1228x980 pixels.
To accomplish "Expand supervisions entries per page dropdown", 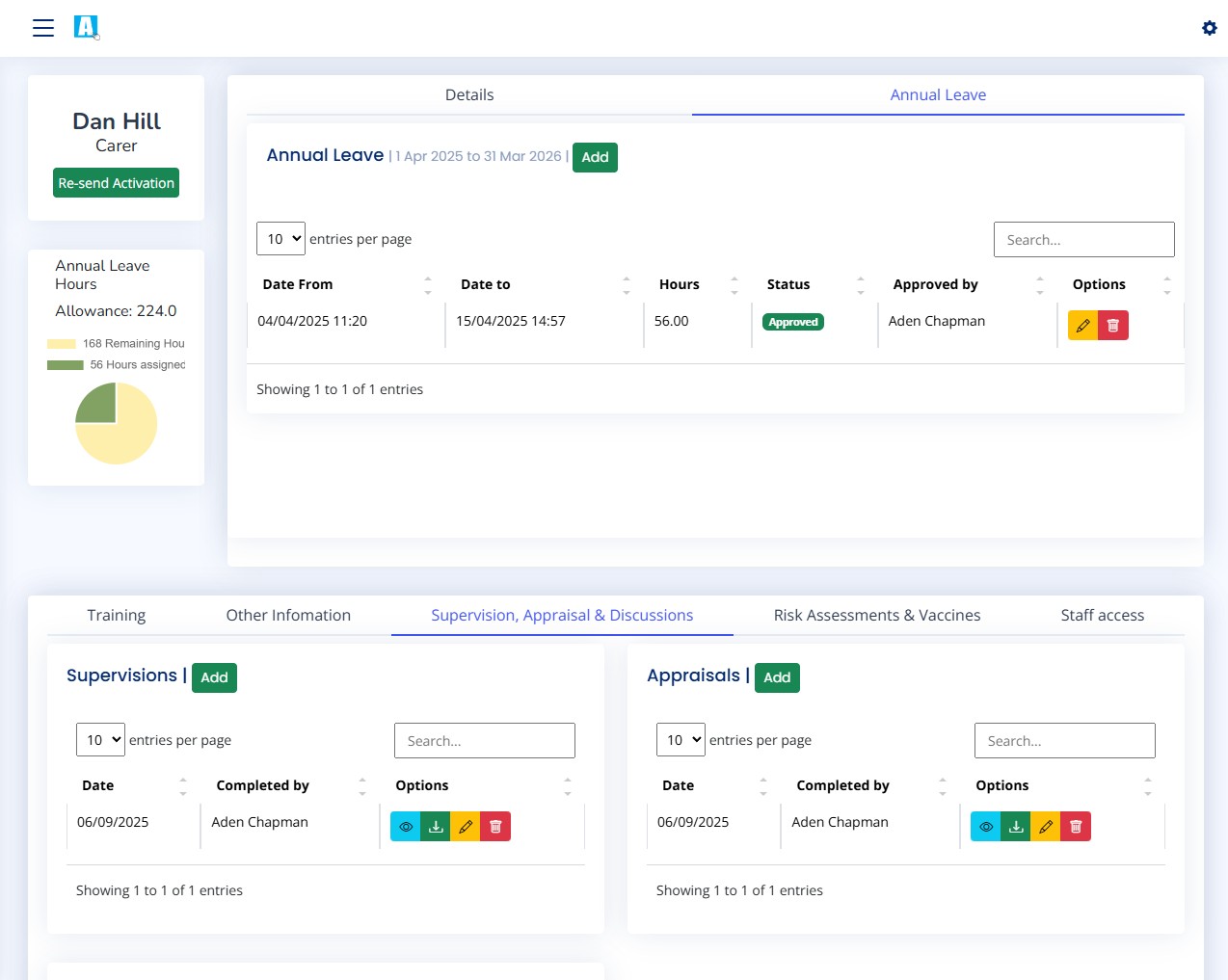I will (x=100, y=740).
